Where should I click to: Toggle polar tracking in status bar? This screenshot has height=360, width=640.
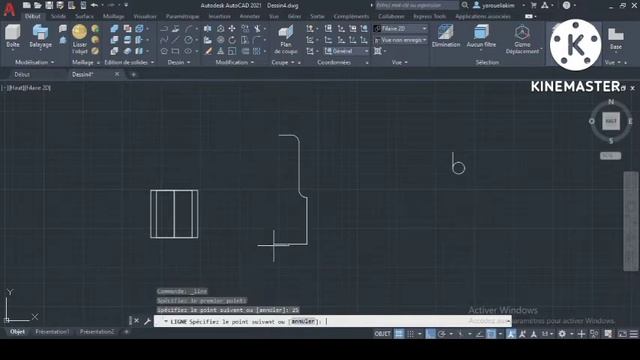coord(442,334)
